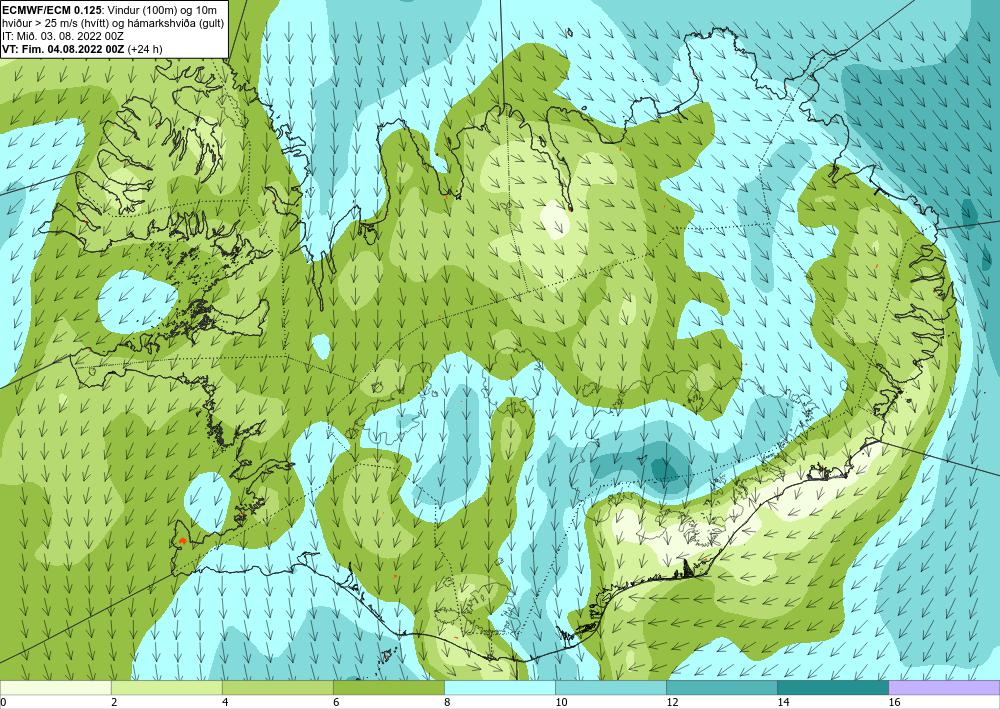Click the 4–6 m/s green legend swatch

[278, 688]
